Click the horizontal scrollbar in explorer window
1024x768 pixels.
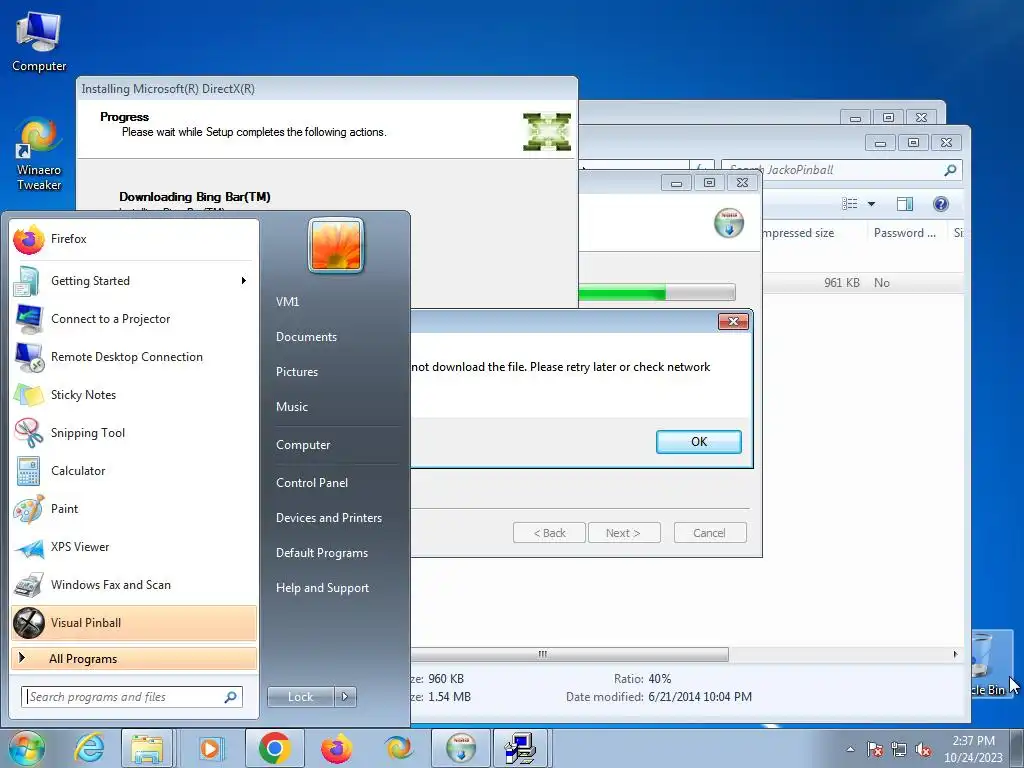click(x=569, y=654)
